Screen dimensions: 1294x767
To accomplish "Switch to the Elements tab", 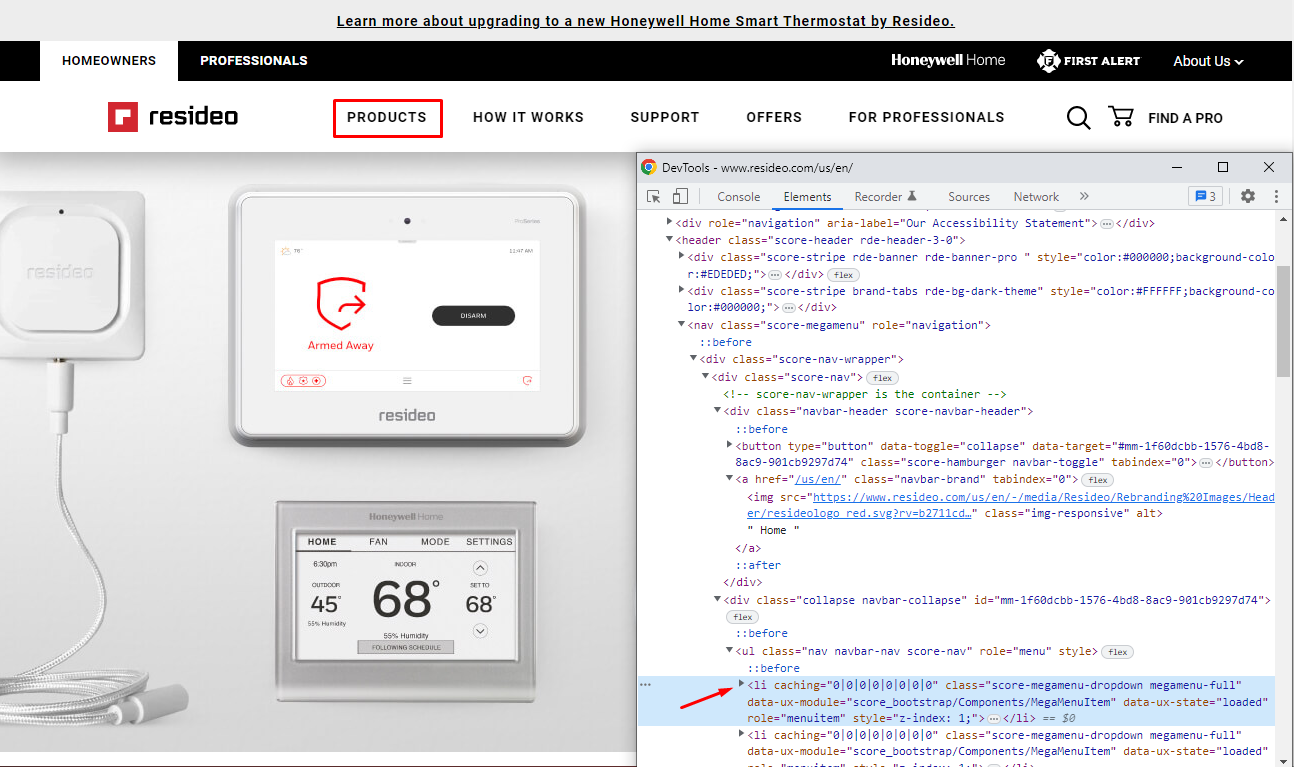I will pyautogui.click(x=807, y=197).
